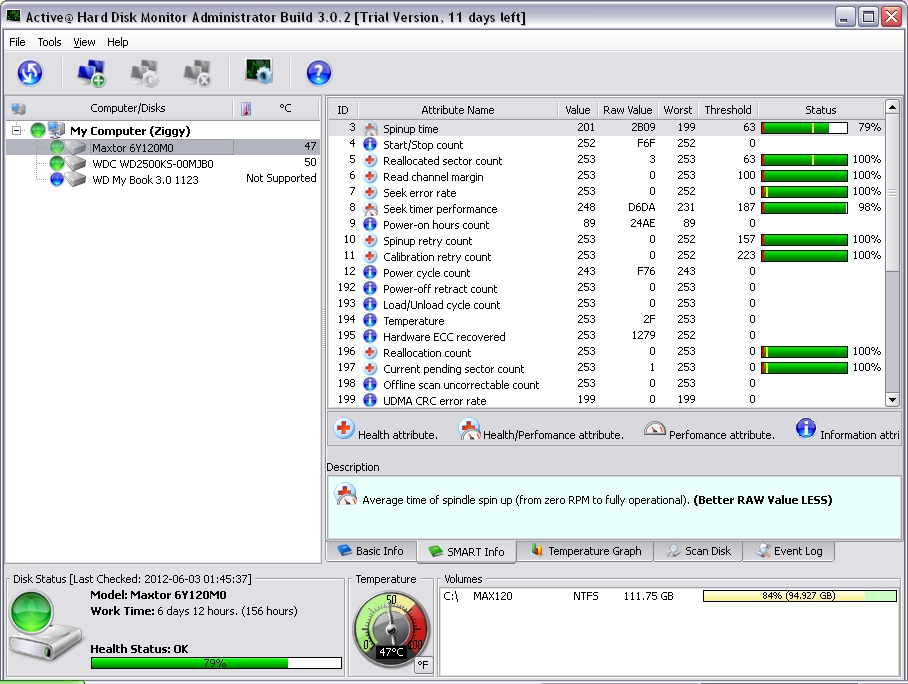Click the thermometer column header icon
Image resolution: width=908 pixels, height=684 pixels.
(x=246, y=108)
